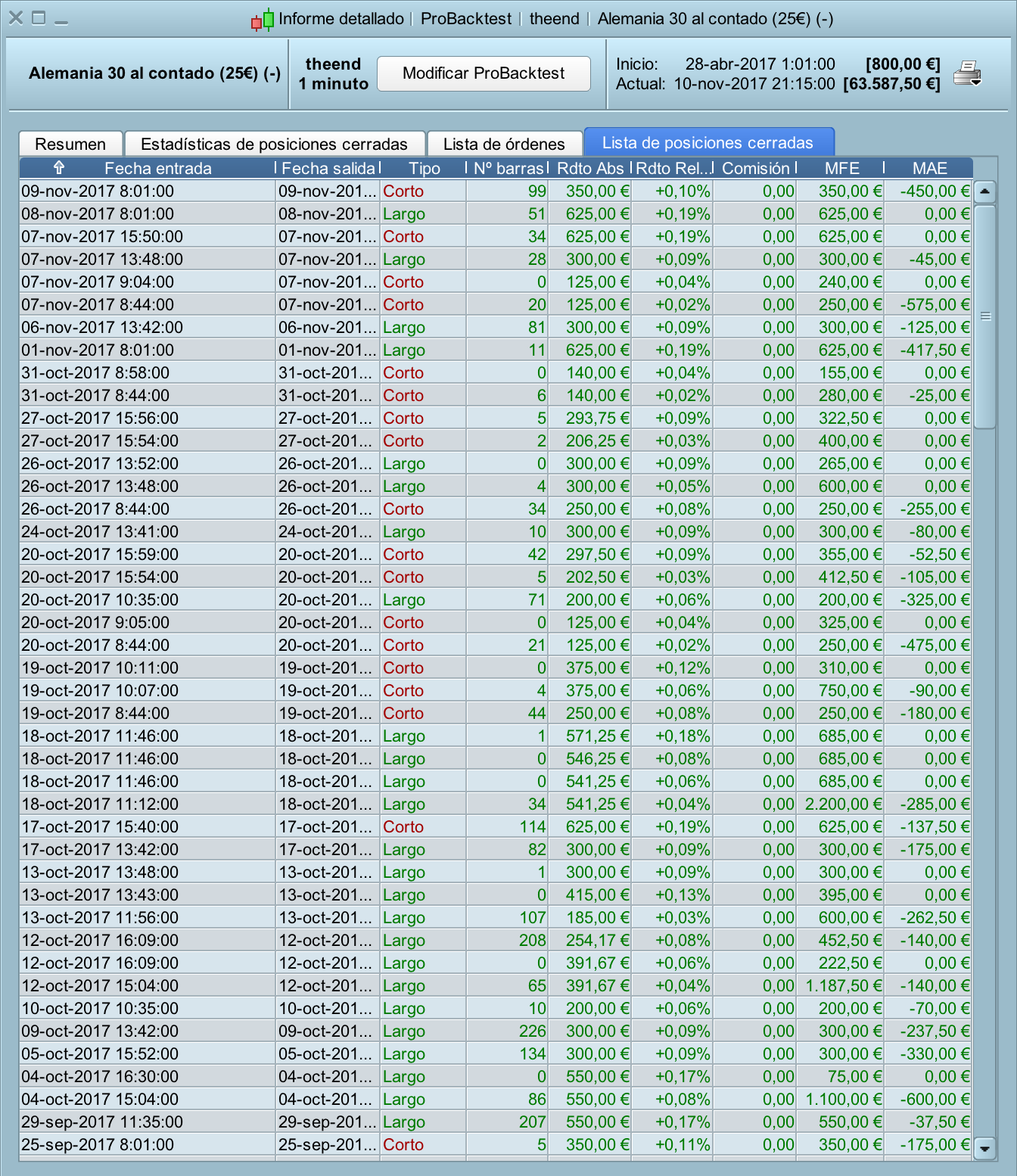Screen dimensions: 1017x1176
Task: Open Estadísticas de posiciones cerradas tab
Action: (x=274, y=144)
